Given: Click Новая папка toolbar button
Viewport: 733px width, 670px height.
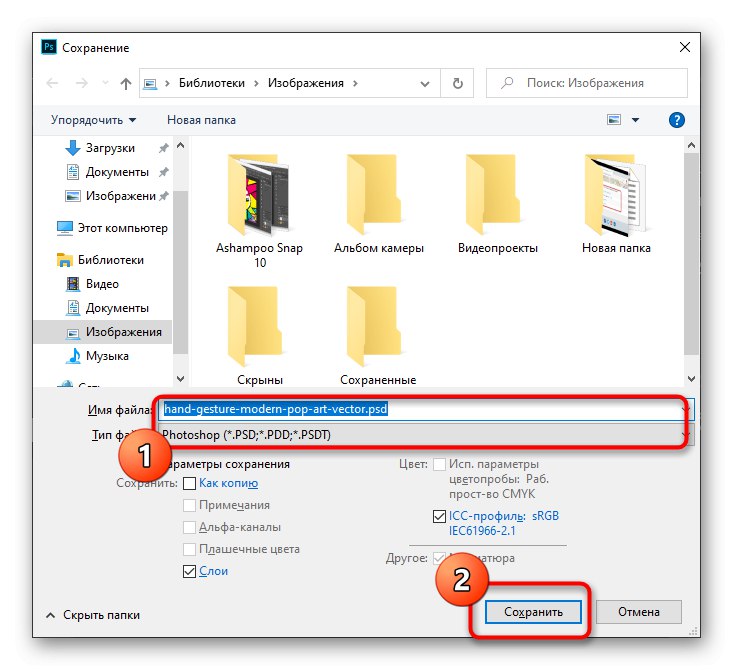Looking at the screenshot, I should 201,120.
